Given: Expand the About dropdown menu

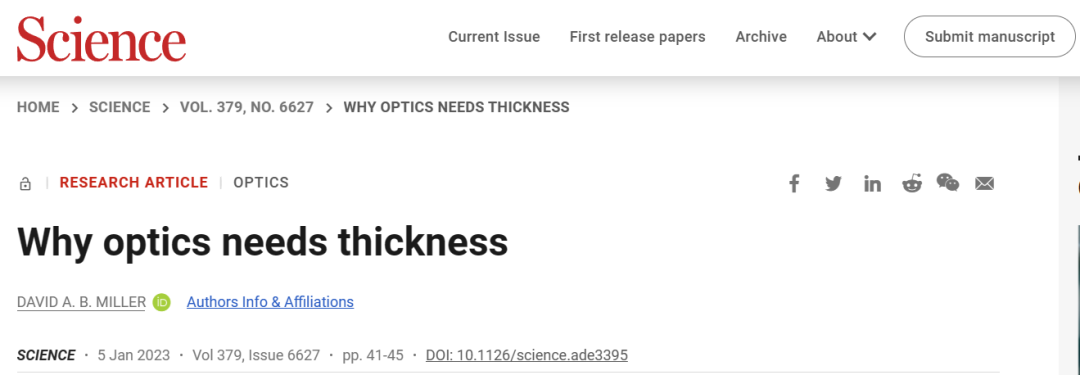Looking at the screenshot, I should (847, 37).
